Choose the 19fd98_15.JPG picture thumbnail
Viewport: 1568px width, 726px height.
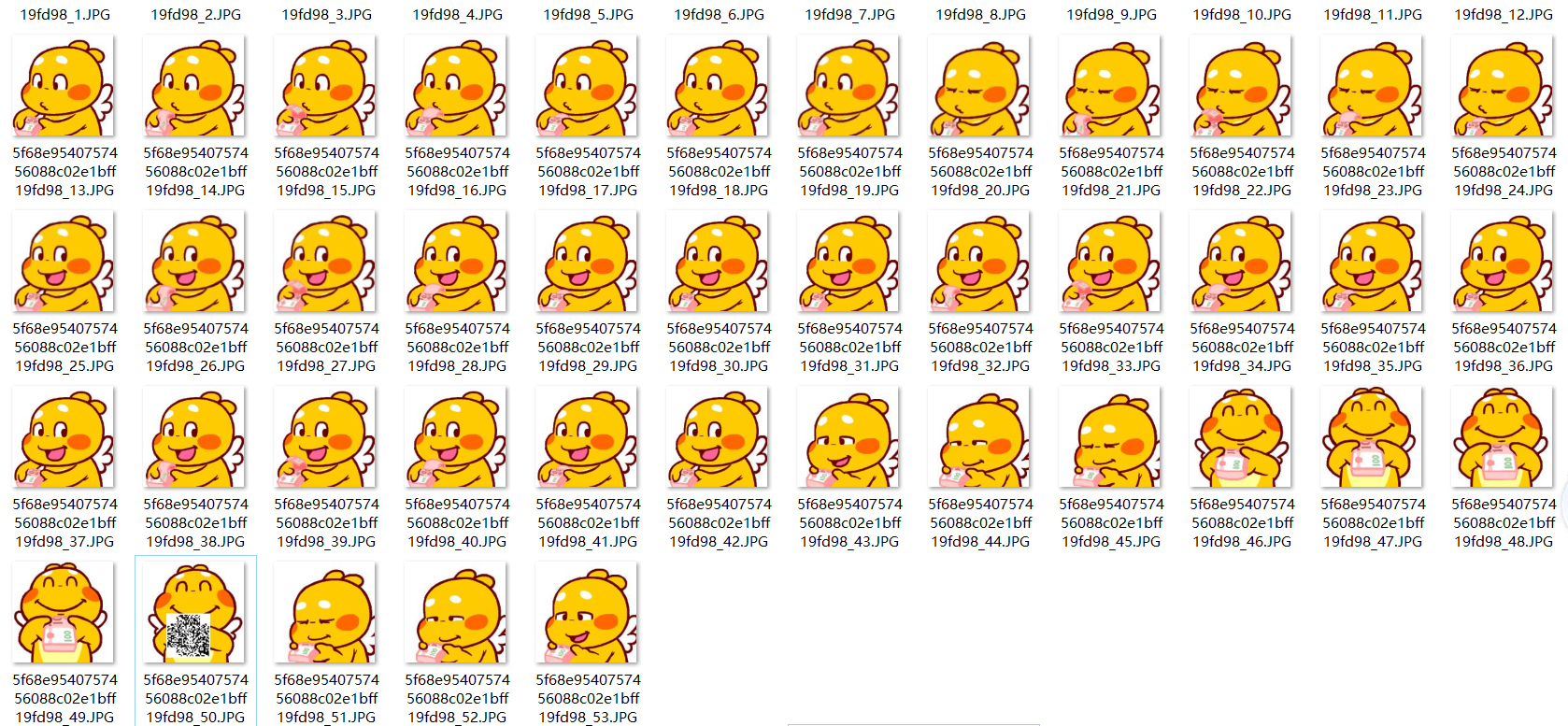(x=325, y=86)
